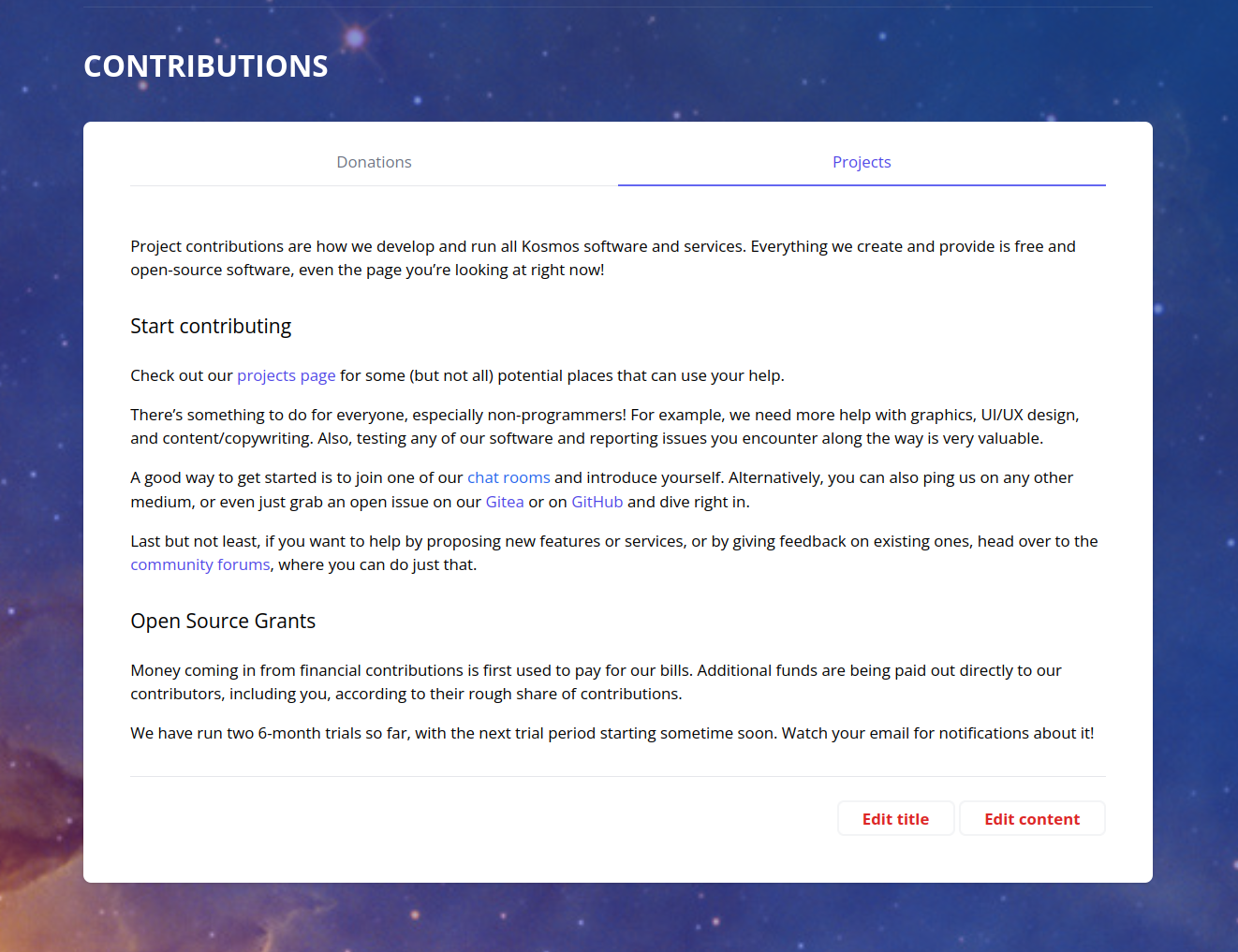Viewport: 1238px width, 952px height.
Task: Click the intro paragraph about Kosmos software
Action: 602,257
